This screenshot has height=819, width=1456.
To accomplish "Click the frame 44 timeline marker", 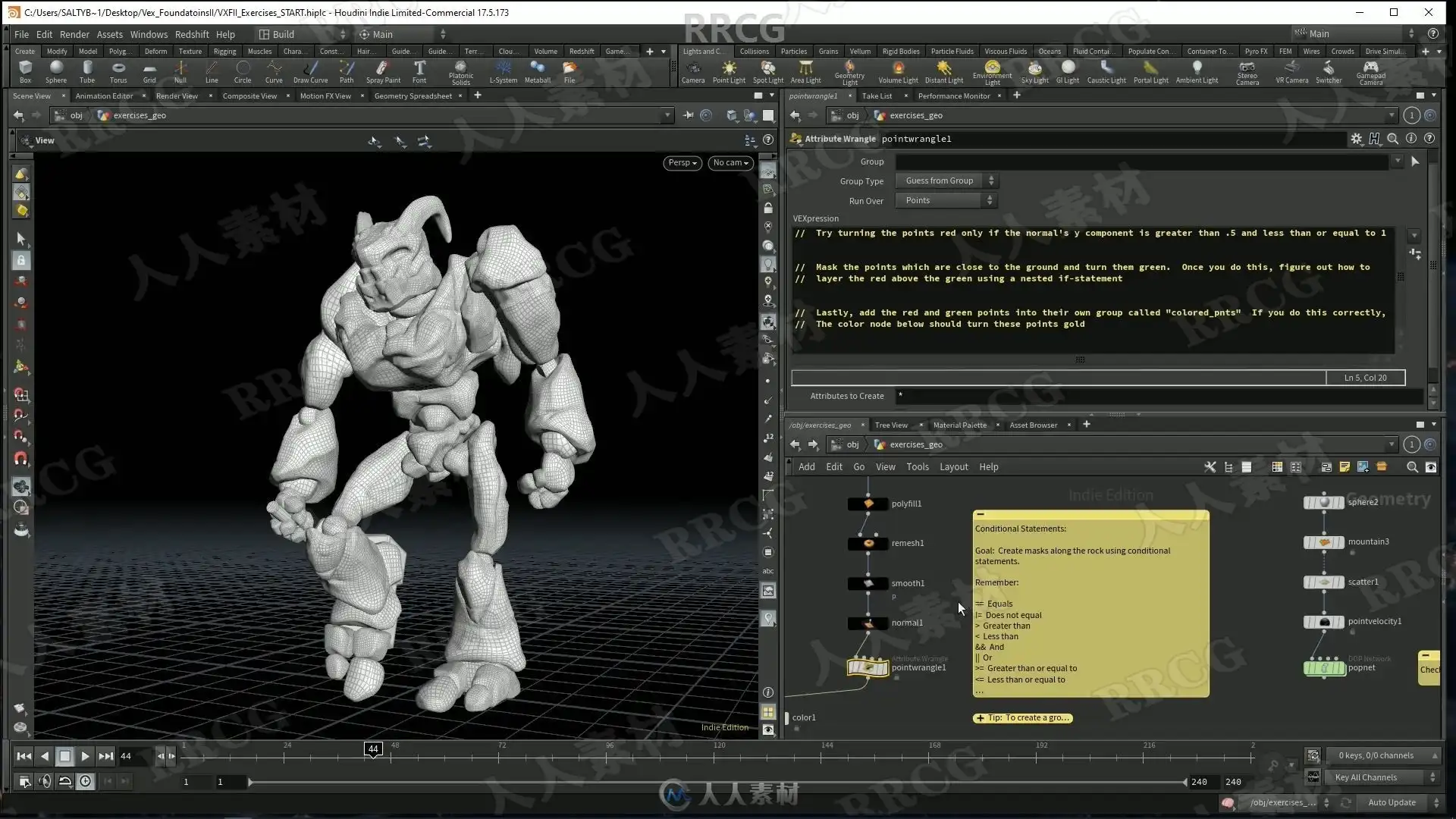I will 373,749.
